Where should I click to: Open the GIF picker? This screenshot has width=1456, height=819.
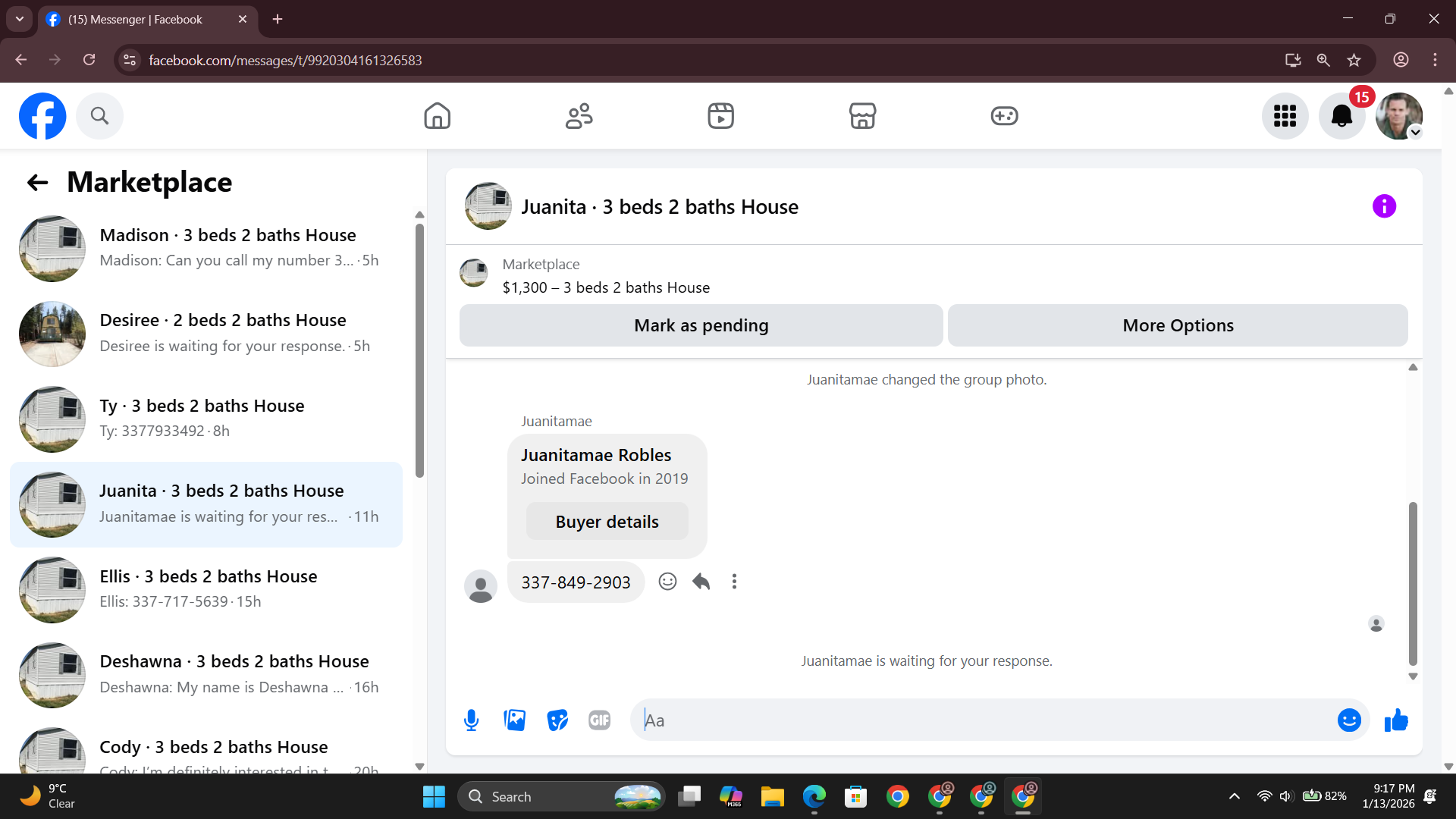[599, 720]
